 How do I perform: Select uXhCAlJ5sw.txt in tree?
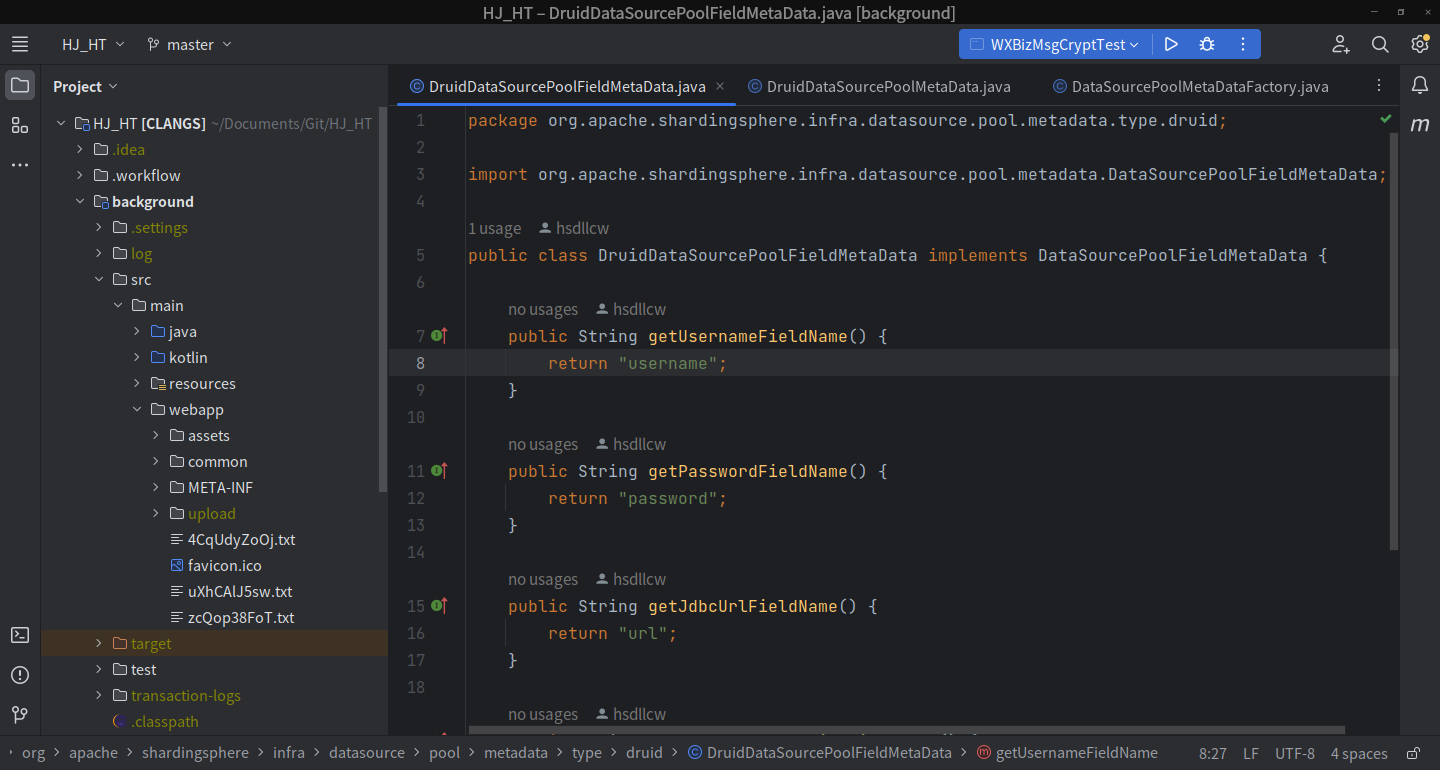[x=230, y=592]
